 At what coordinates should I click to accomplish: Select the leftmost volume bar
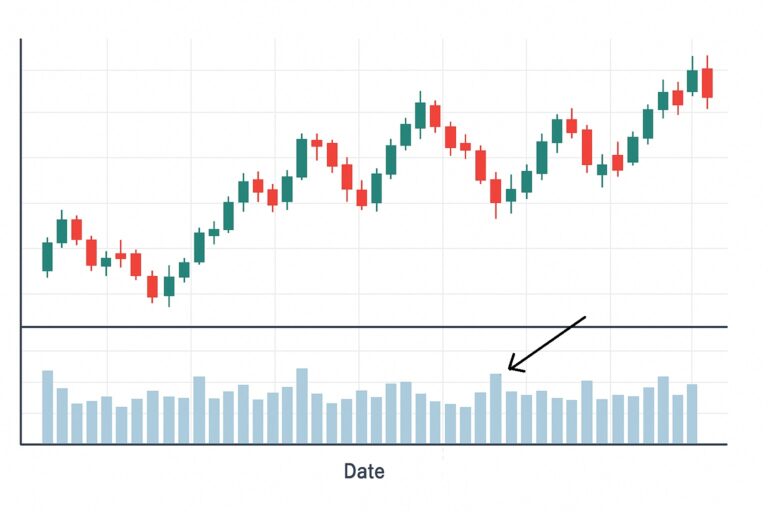click(47, 406)
